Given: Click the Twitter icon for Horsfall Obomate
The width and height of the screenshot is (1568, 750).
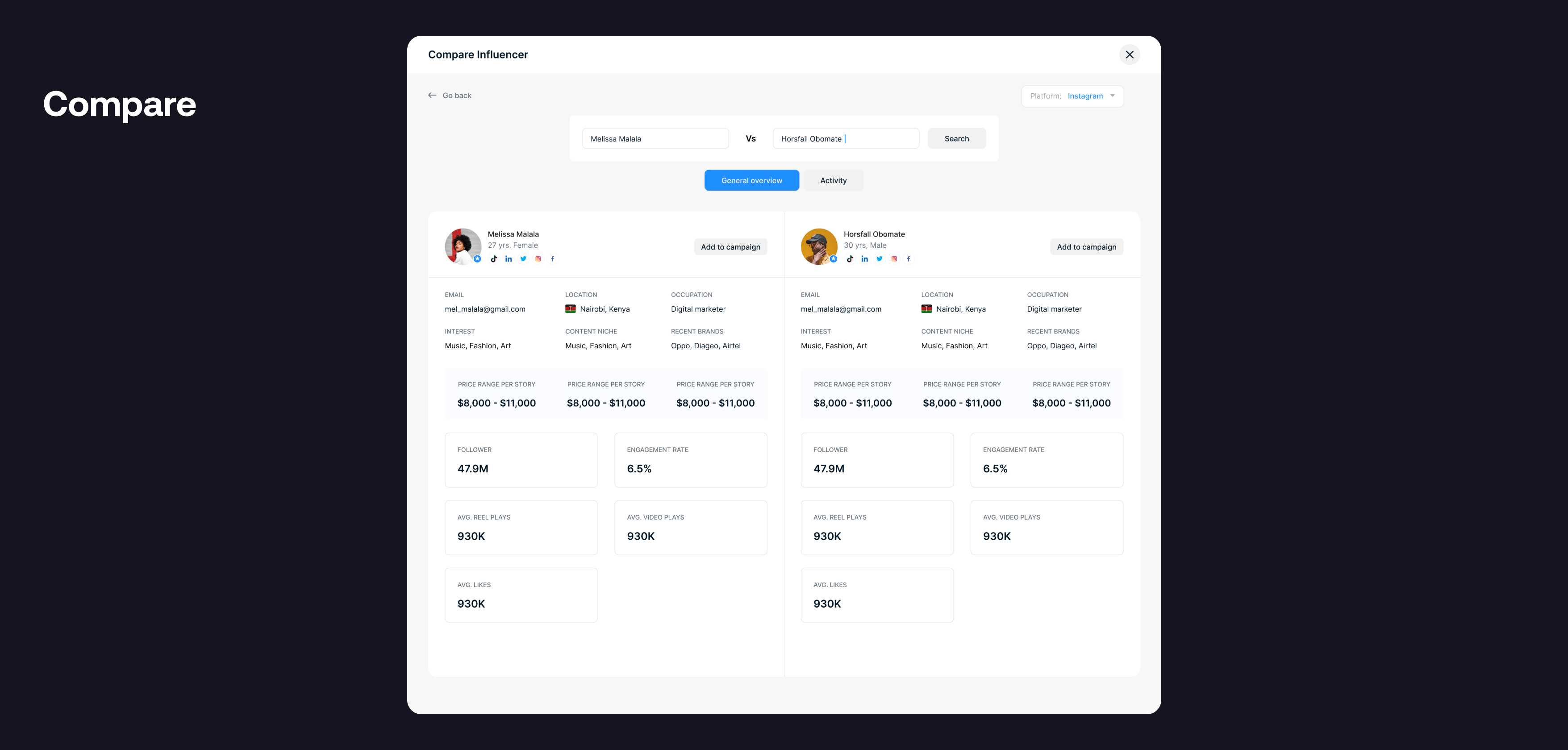Looking at the screenshot, I should click(879, 258).
